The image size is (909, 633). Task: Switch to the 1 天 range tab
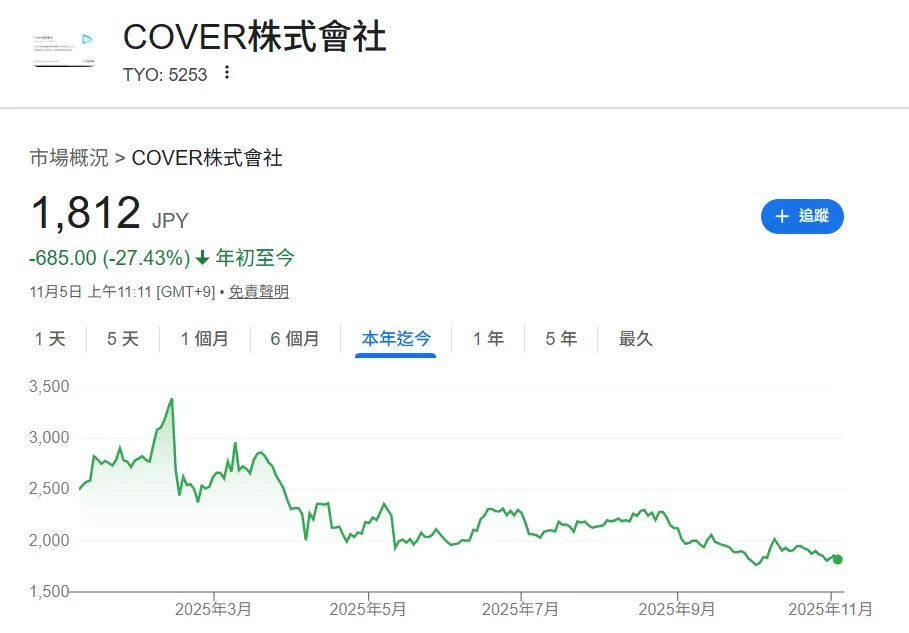pyautogui.click(x=50, y=339)
